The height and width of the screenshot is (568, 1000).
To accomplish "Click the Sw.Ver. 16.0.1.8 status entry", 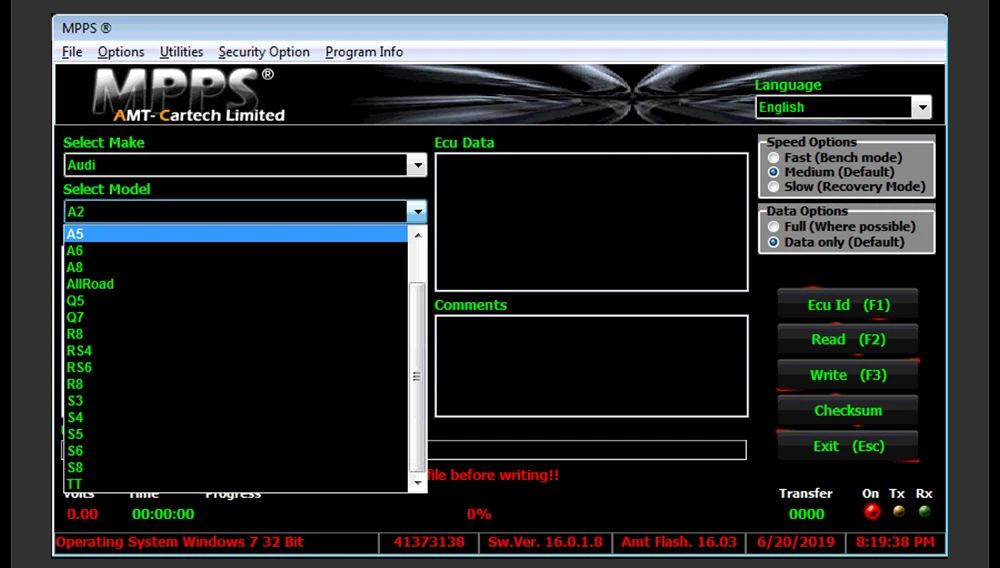I will click(x=545, y=542).
